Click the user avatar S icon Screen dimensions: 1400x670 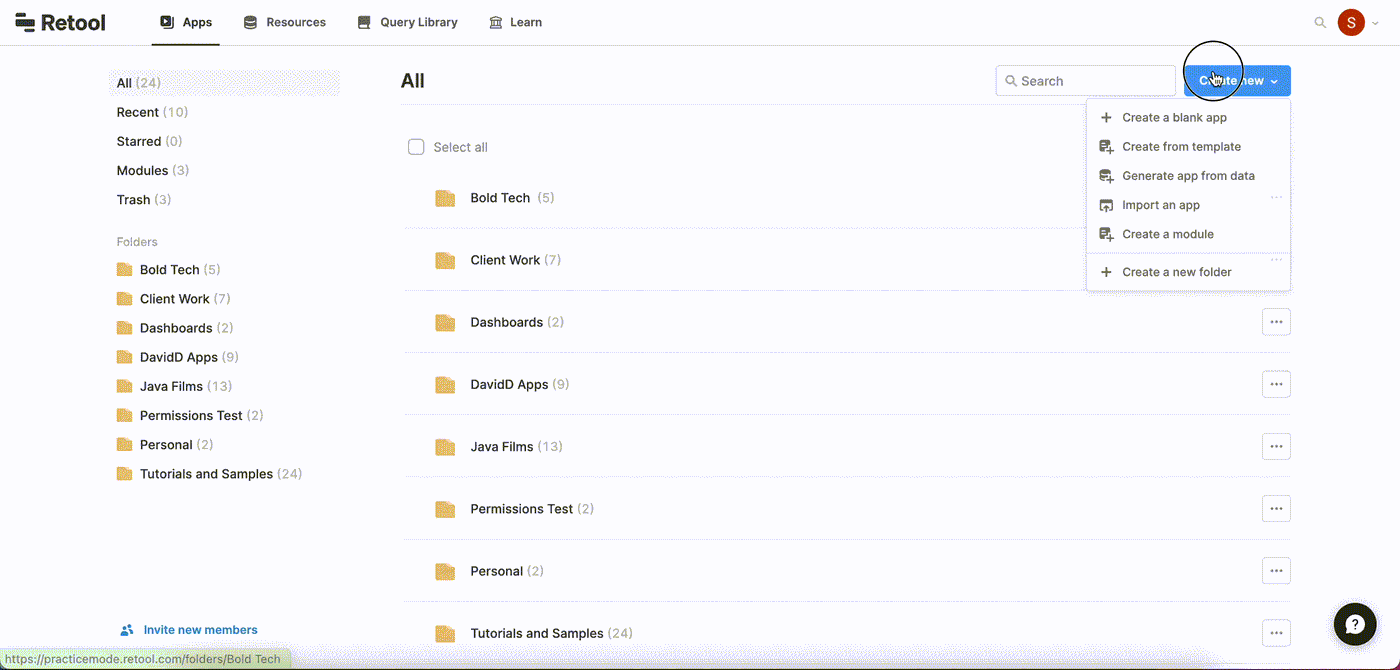pyautogui.click(x=1351, y=22)
